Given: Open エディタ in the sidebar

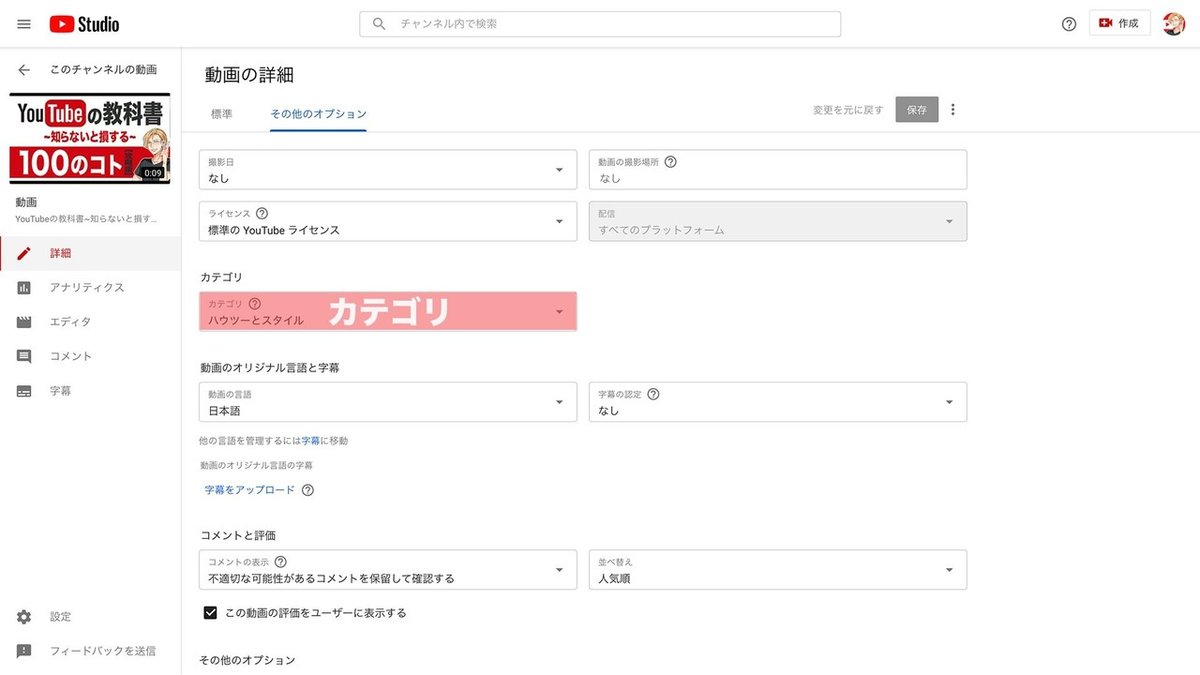Looking at the screenshot, I should (90, 322).
